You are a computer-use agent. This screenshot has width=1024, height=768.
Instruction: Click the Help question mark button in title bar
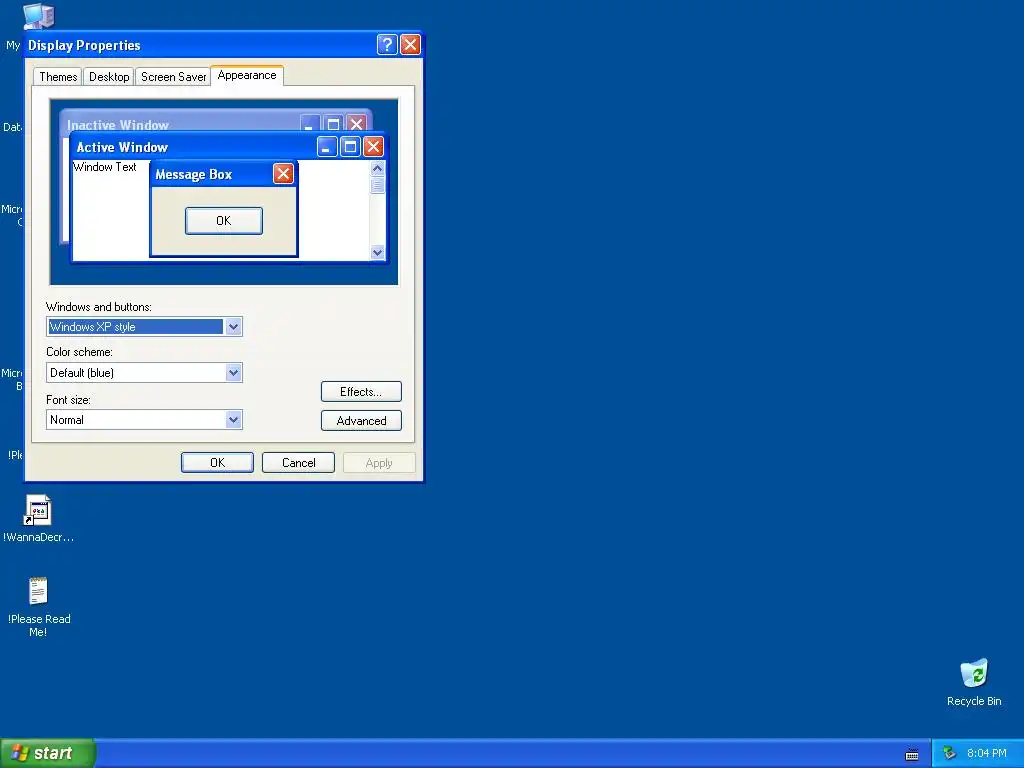tap(387, 44)
